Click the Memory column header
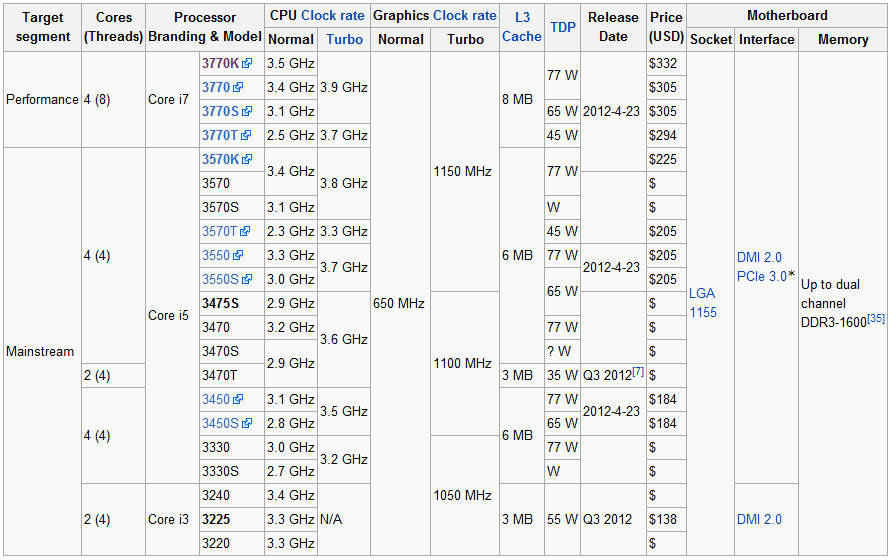Screen dimensions: 892x560 [843, 39]
